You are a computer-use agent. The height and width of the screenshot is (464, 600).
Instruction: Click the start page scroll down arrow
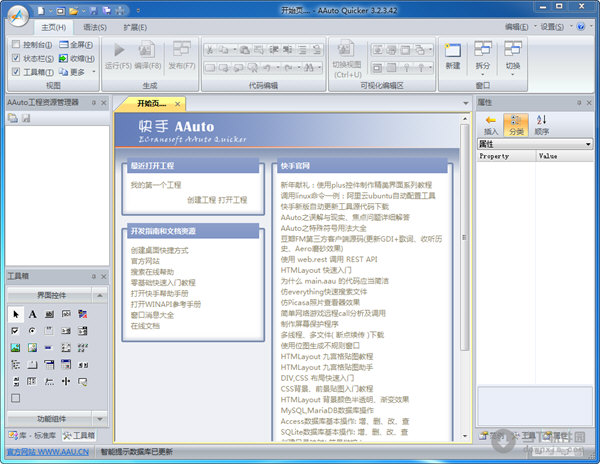[x=465, y=436]
